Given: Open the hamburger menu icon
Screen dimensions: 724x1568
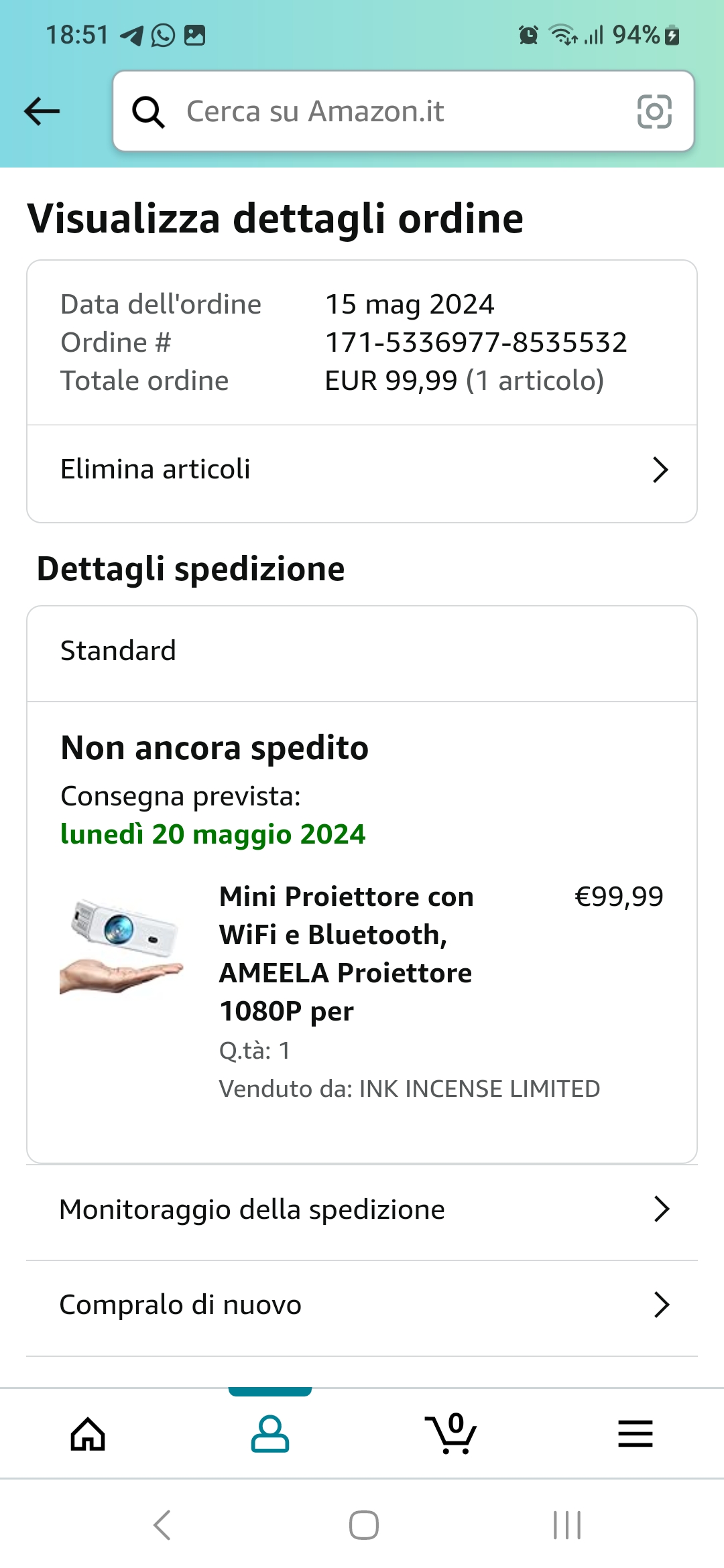Looking at the screenshot, I should pyautogui.click(x=635, y=1434).
